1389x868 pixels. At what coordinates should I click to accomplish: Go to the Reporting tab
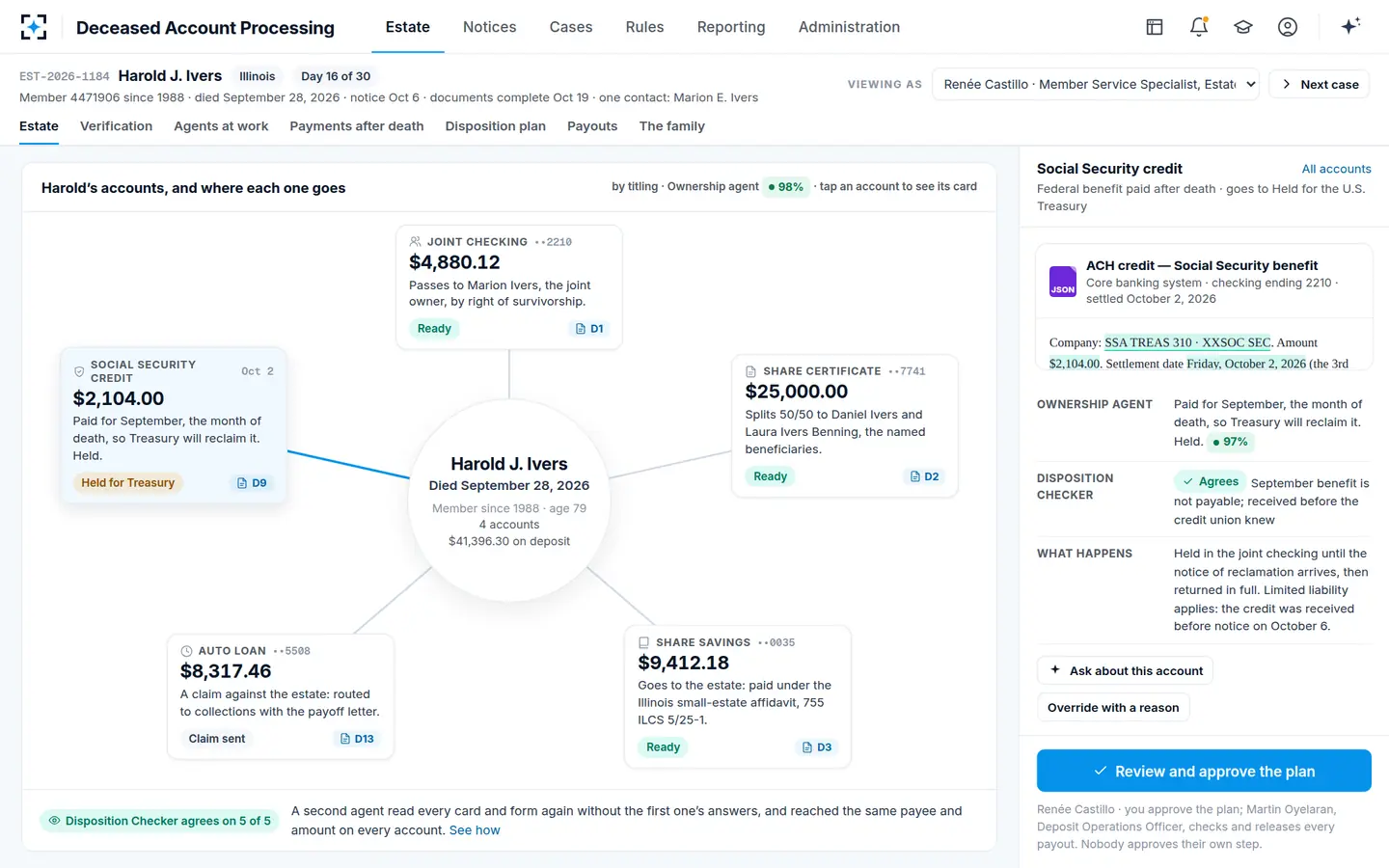[731, 27]
